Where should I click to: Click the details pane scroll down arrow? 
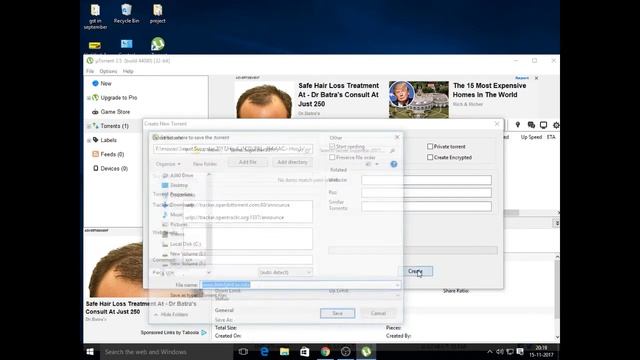click(x=557, y=337)
